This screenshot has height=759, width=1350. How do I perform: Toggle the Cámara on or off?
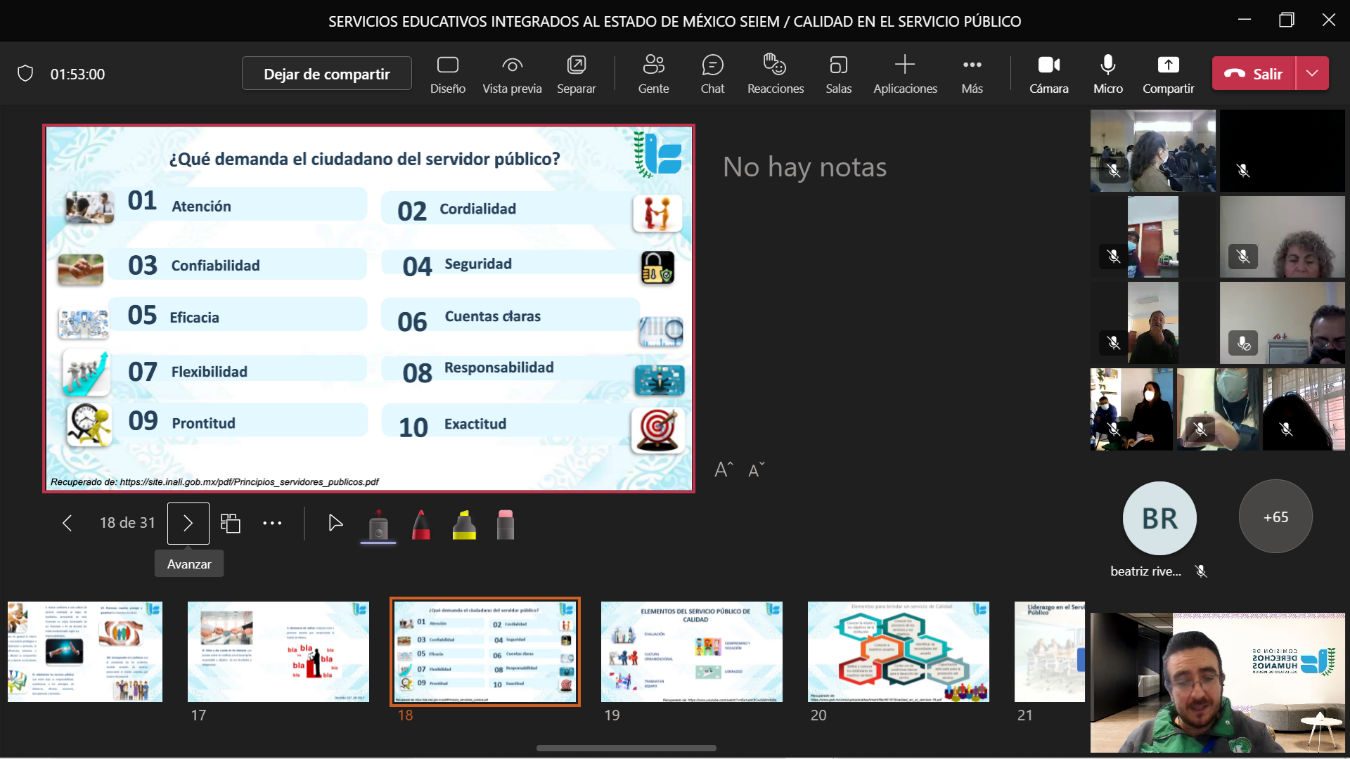click(1048, 74)
